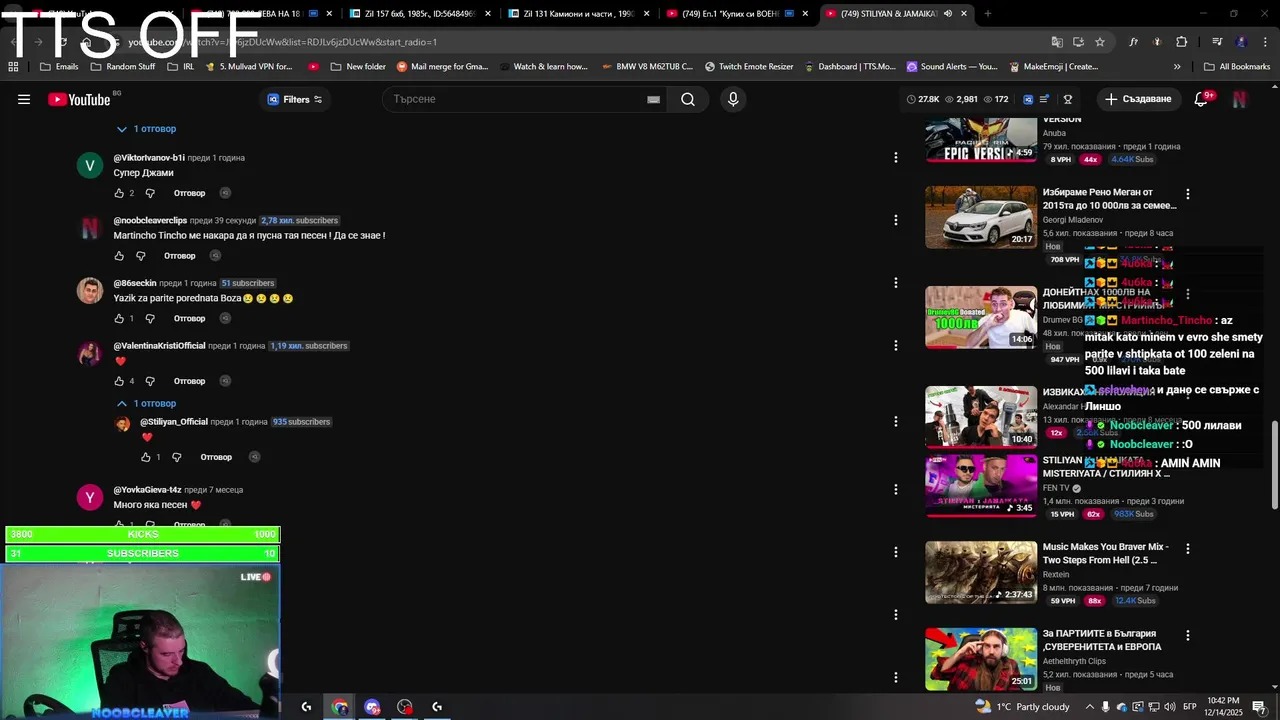Viewport: 1280px width, 720px height.
Task: Like the ValentinaKristiOfficial comment
Action: (x=119, y=381)
